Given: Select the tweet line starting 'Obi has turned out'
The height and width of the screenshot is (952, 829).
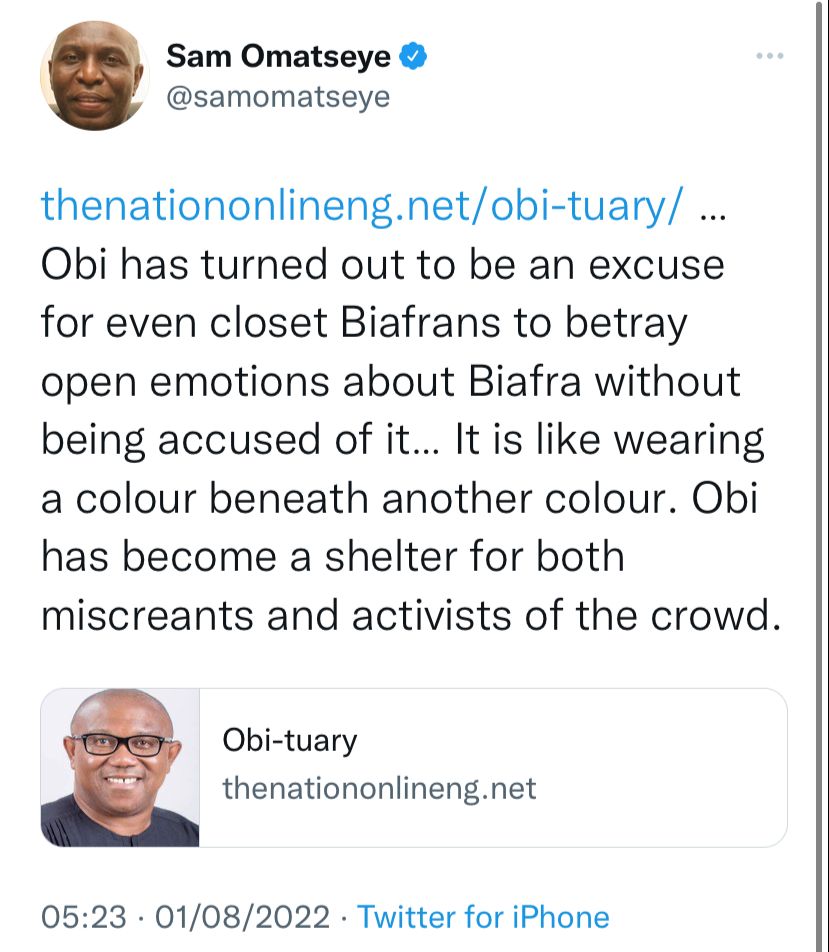Looking at the screenshot, I should click(x=383, y=265).
